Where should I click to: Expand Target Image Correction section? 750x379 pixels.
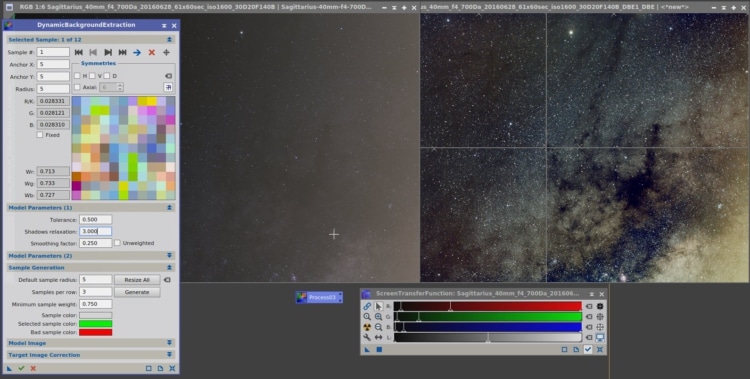[169, 355]
